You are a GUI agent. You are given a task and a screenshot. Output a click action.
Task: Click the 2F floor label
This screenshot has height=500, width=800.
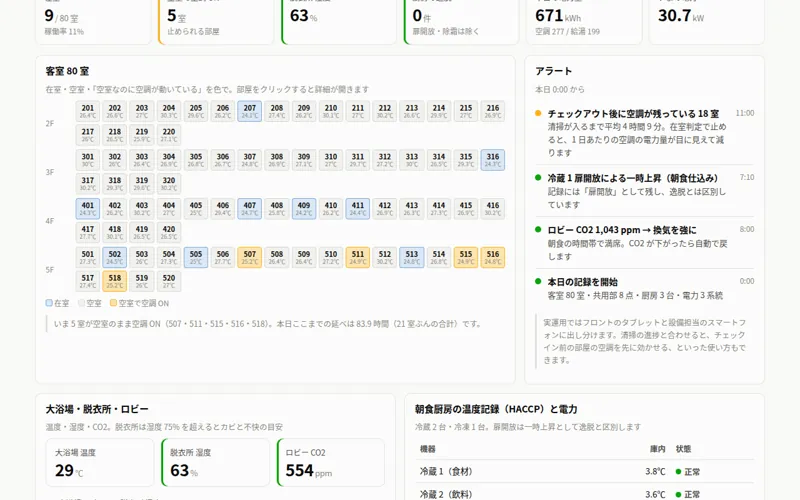(49, 123)
